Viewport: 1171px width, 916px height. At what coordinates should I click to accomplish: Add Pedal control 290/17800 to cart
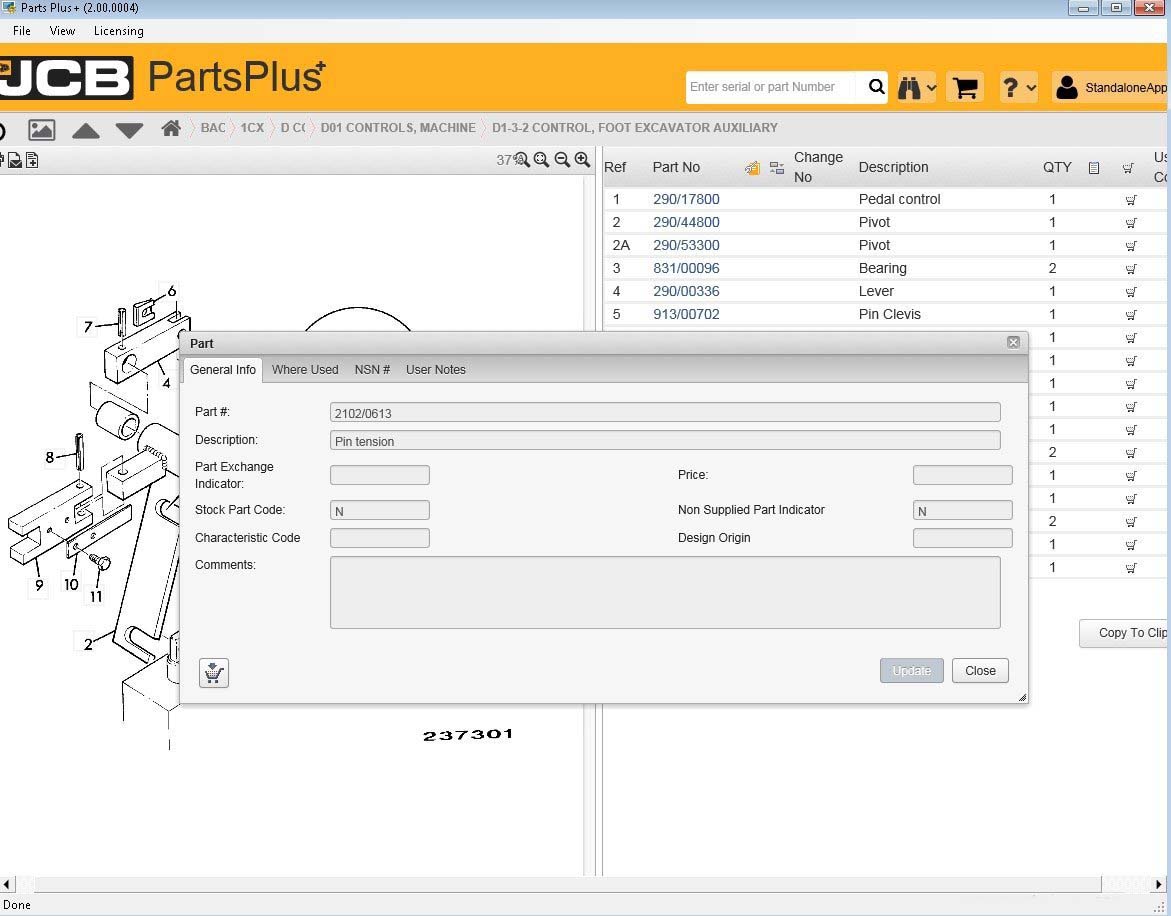click(1131, 200)
